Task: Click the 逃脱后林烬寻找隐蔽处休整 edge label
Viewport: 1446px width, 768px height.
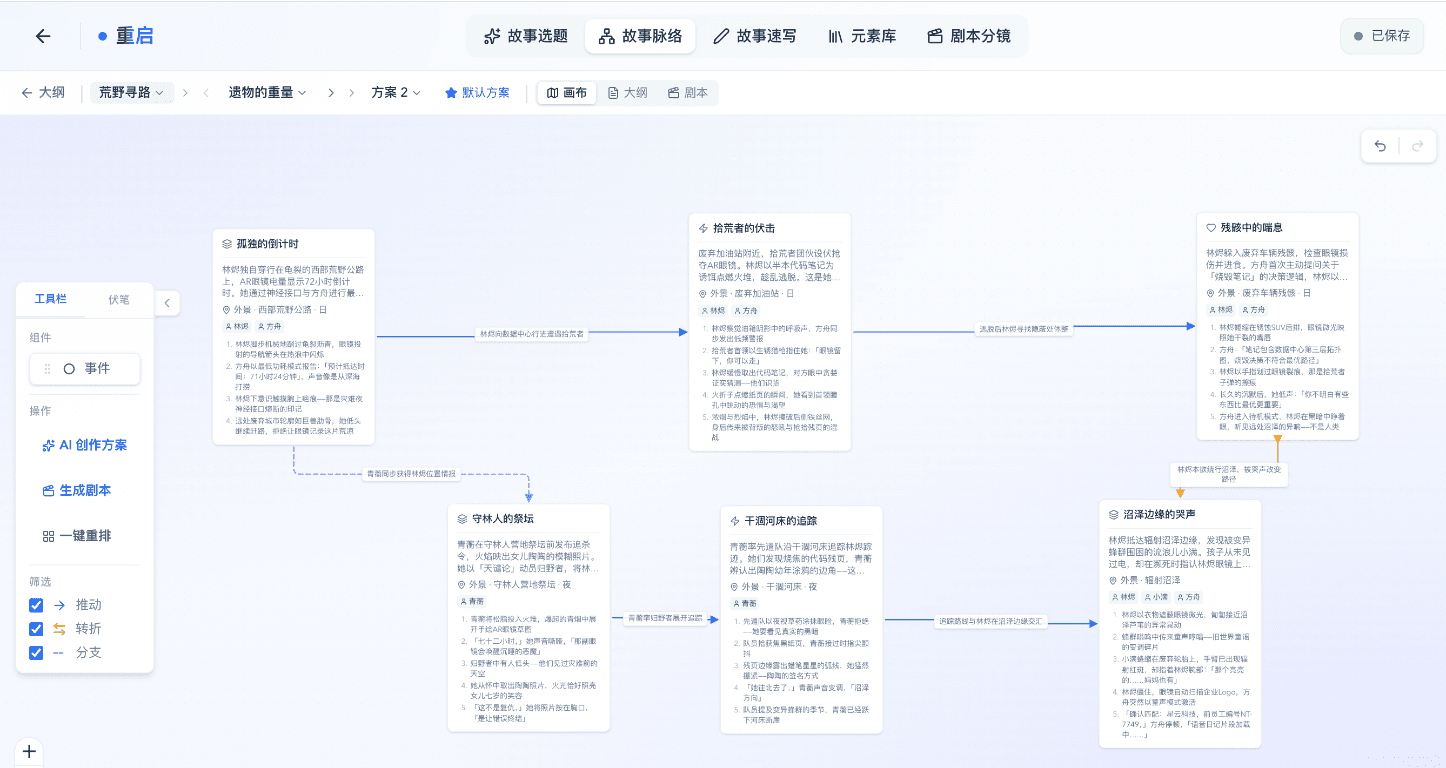Action: pyautogui.click(x=1023, y=328)
